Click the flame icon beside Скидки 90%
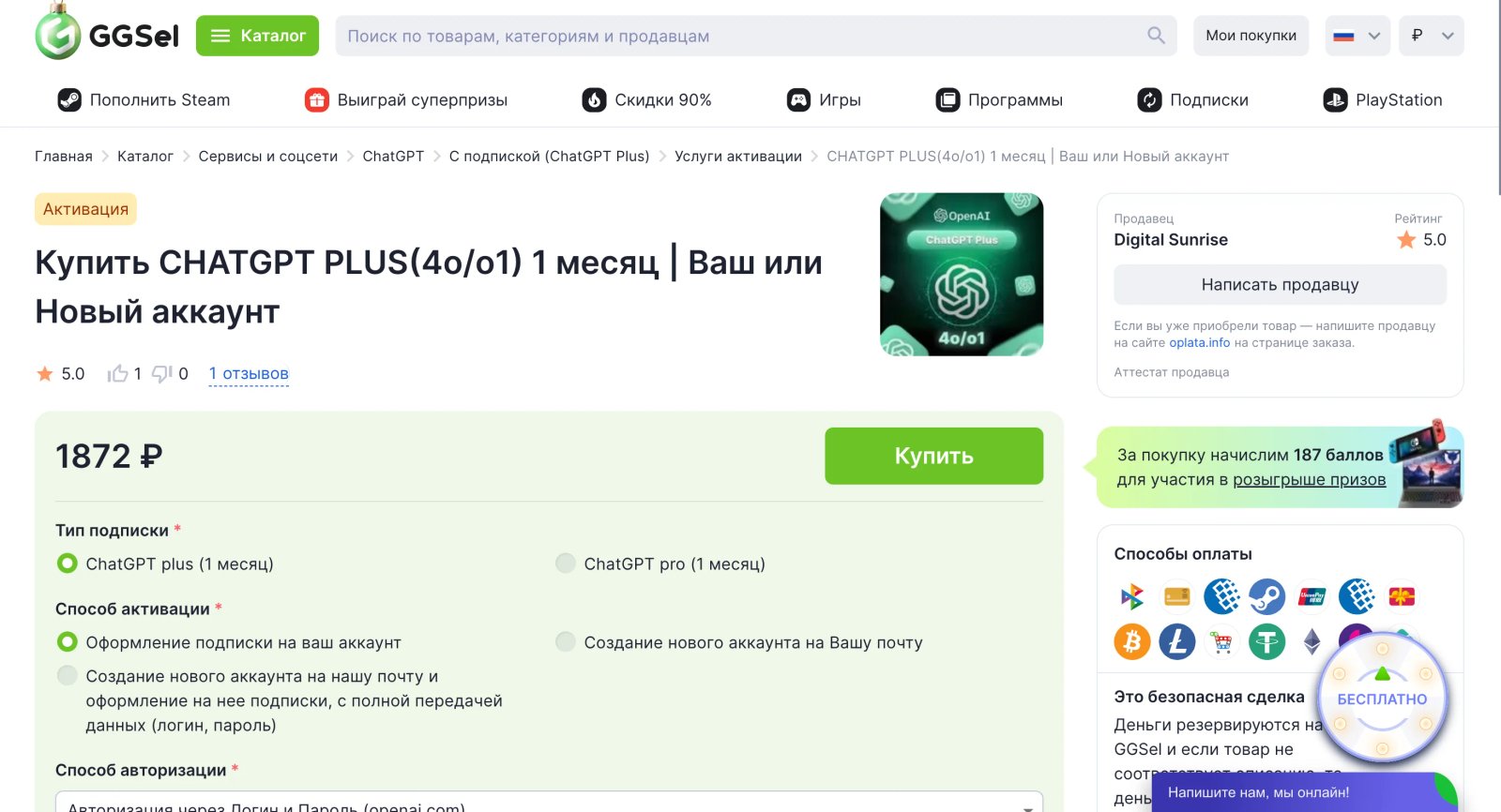Screen dimensions: 1501x812 click(594, 100)
